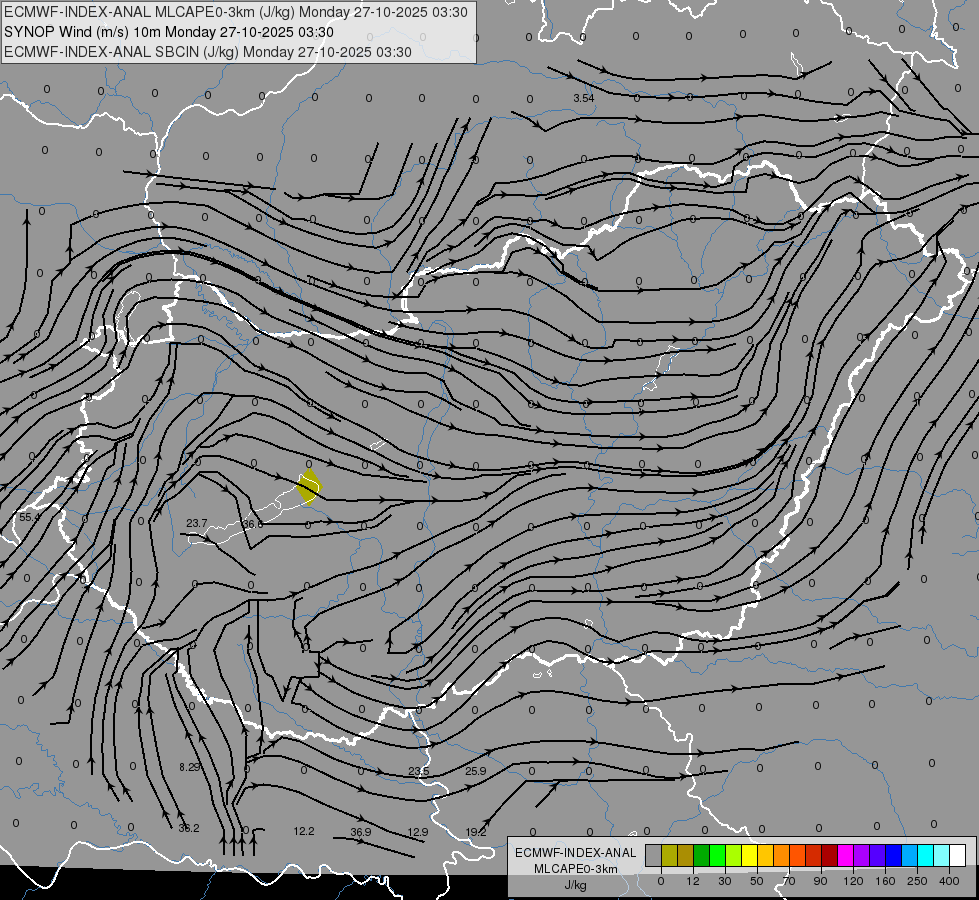This screenshot has width=979, height=900.
Task: Click the 8.29 grid value on map
Action: (190, 767)
